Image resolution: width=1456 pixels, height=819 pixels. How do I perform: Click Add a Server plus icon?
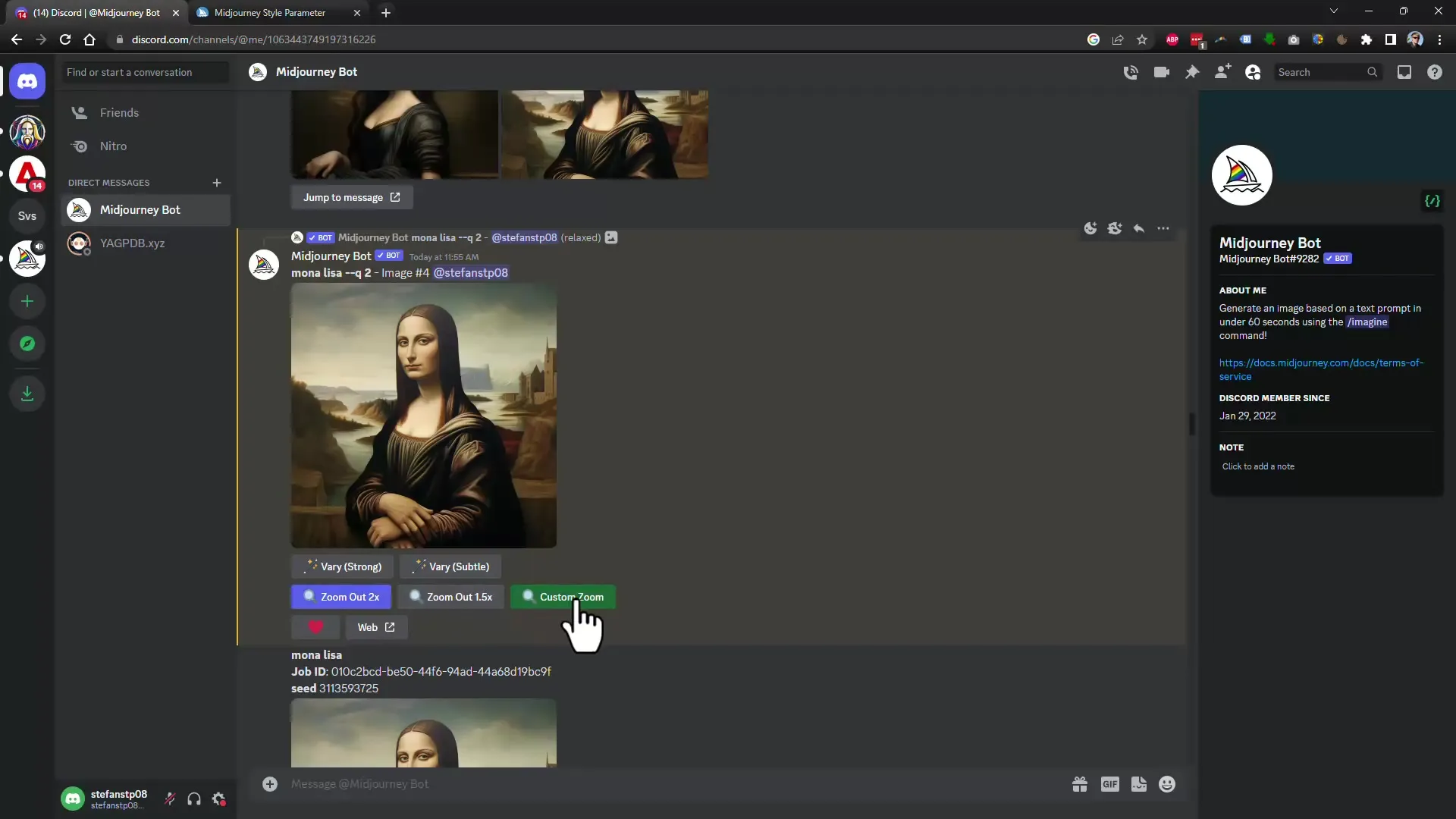pyautogui.click(x=27, y=301)
